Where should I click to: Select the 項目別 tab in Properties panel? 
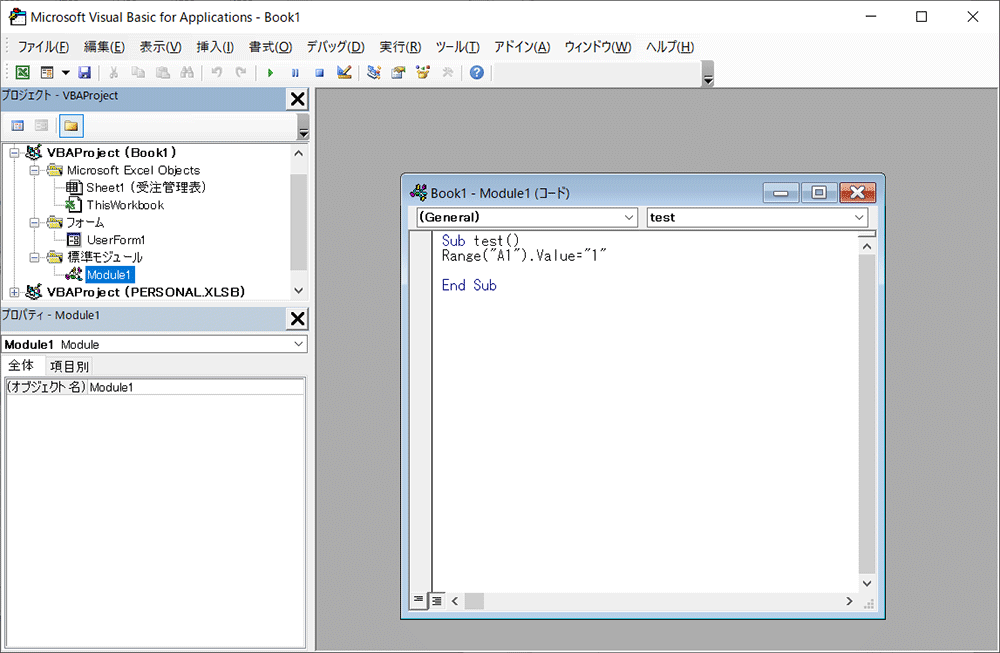[x=69, y=366]
